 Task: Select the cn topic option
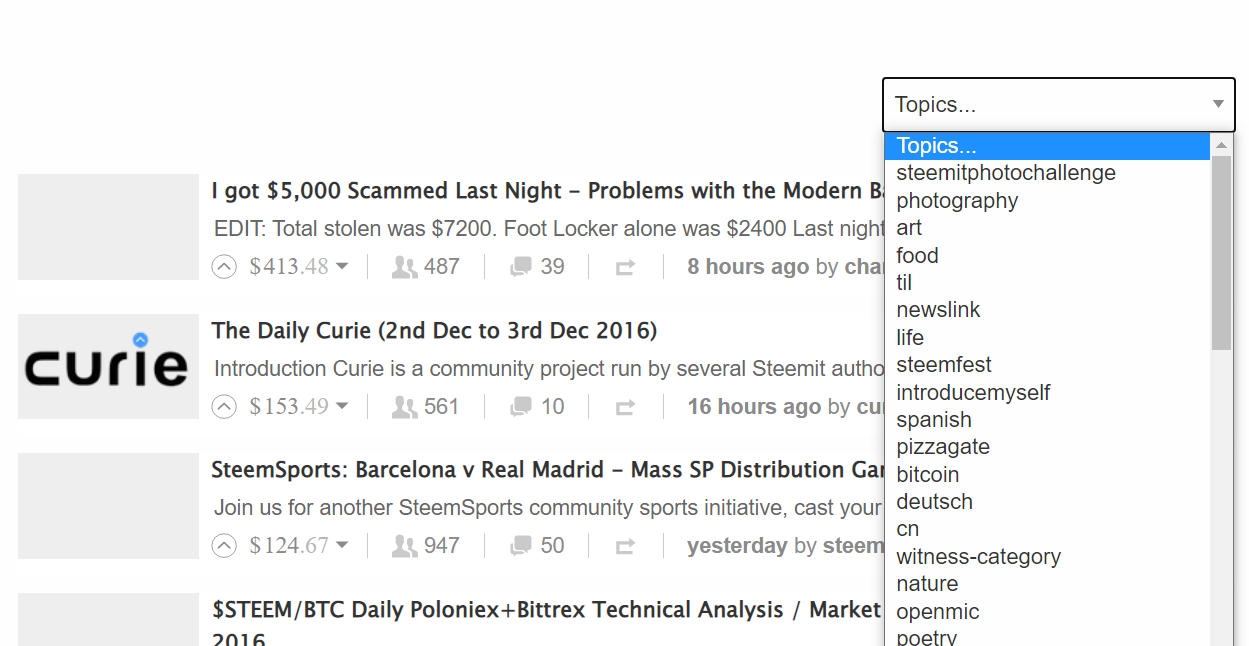point(1047,529)
